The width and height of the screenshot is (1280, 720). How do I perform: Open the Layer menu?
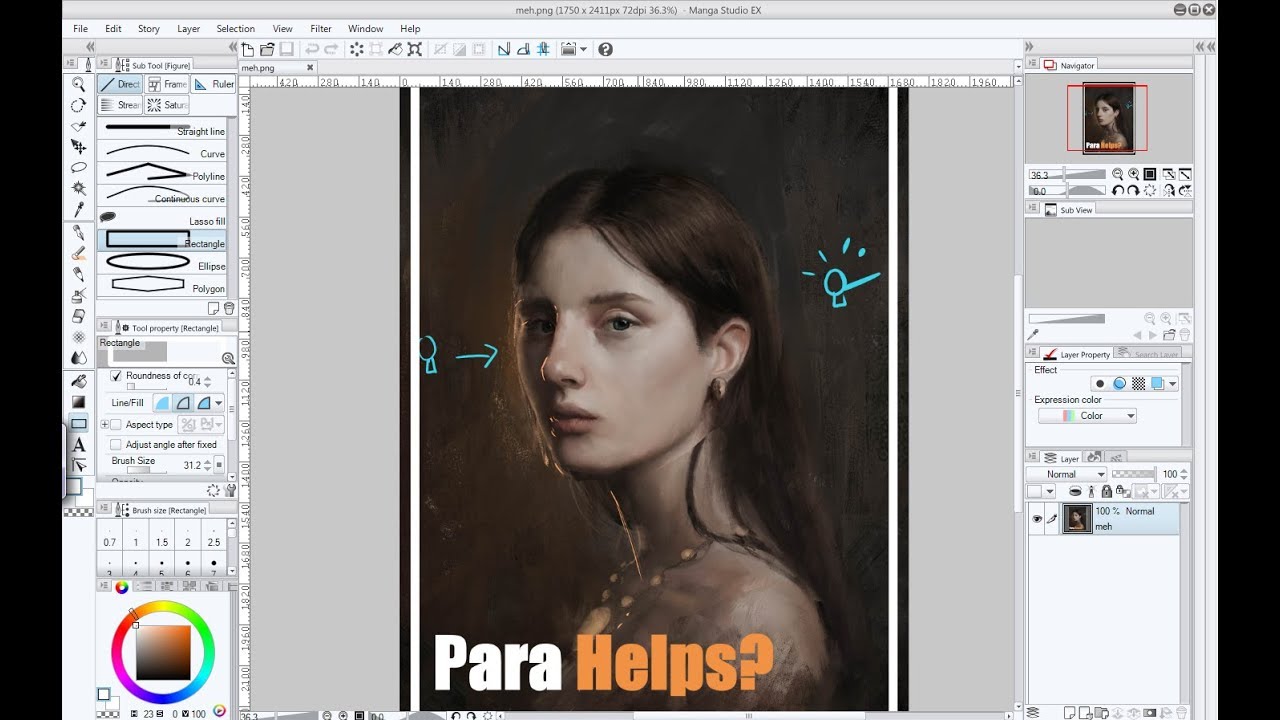point(189,29)
